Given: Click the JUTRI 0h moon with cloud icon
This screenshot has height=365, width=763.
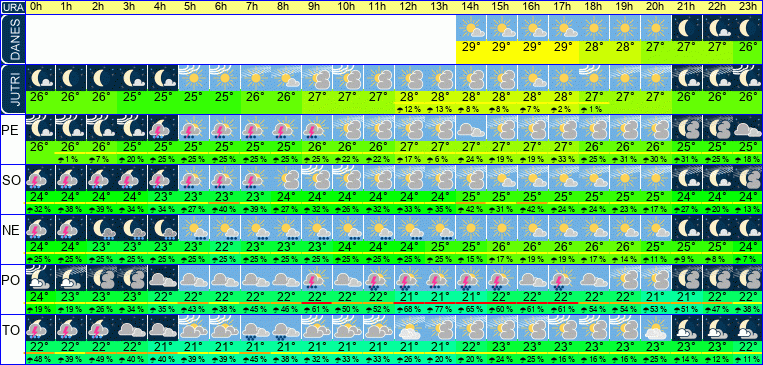Looking at the screenshot, I should click(40, 78).
